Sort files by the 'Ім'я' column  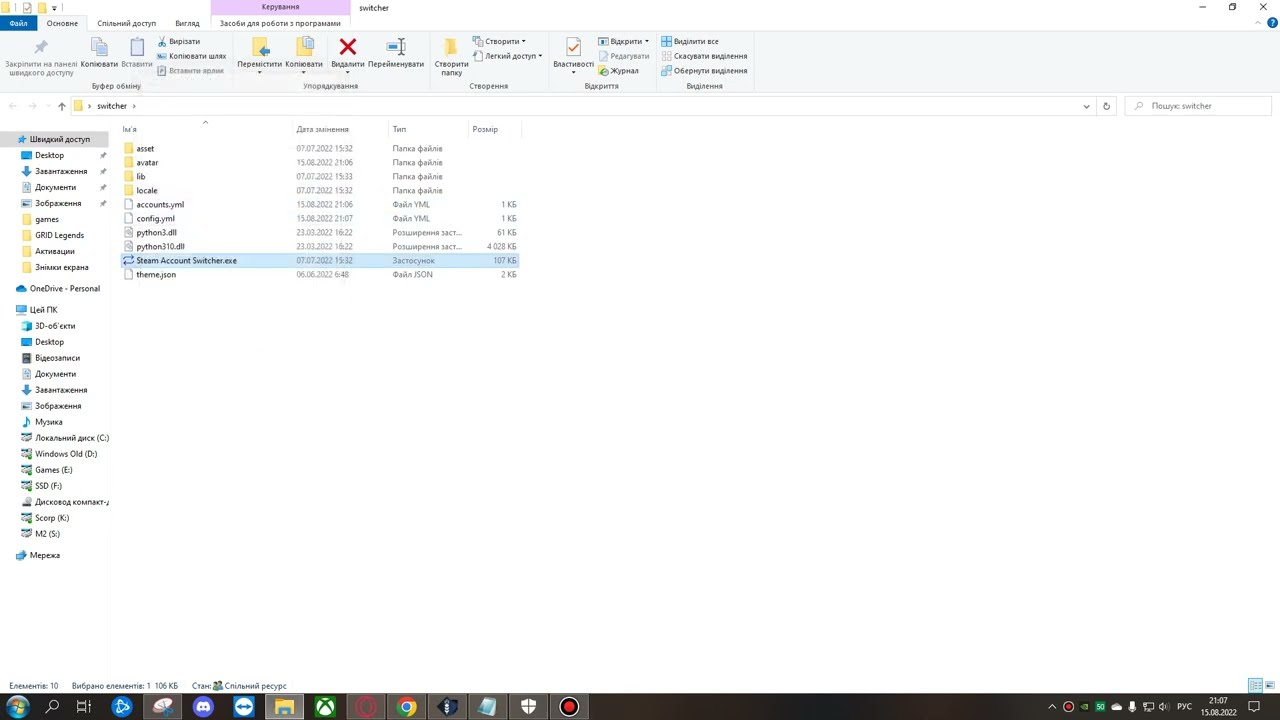[205, 129]
